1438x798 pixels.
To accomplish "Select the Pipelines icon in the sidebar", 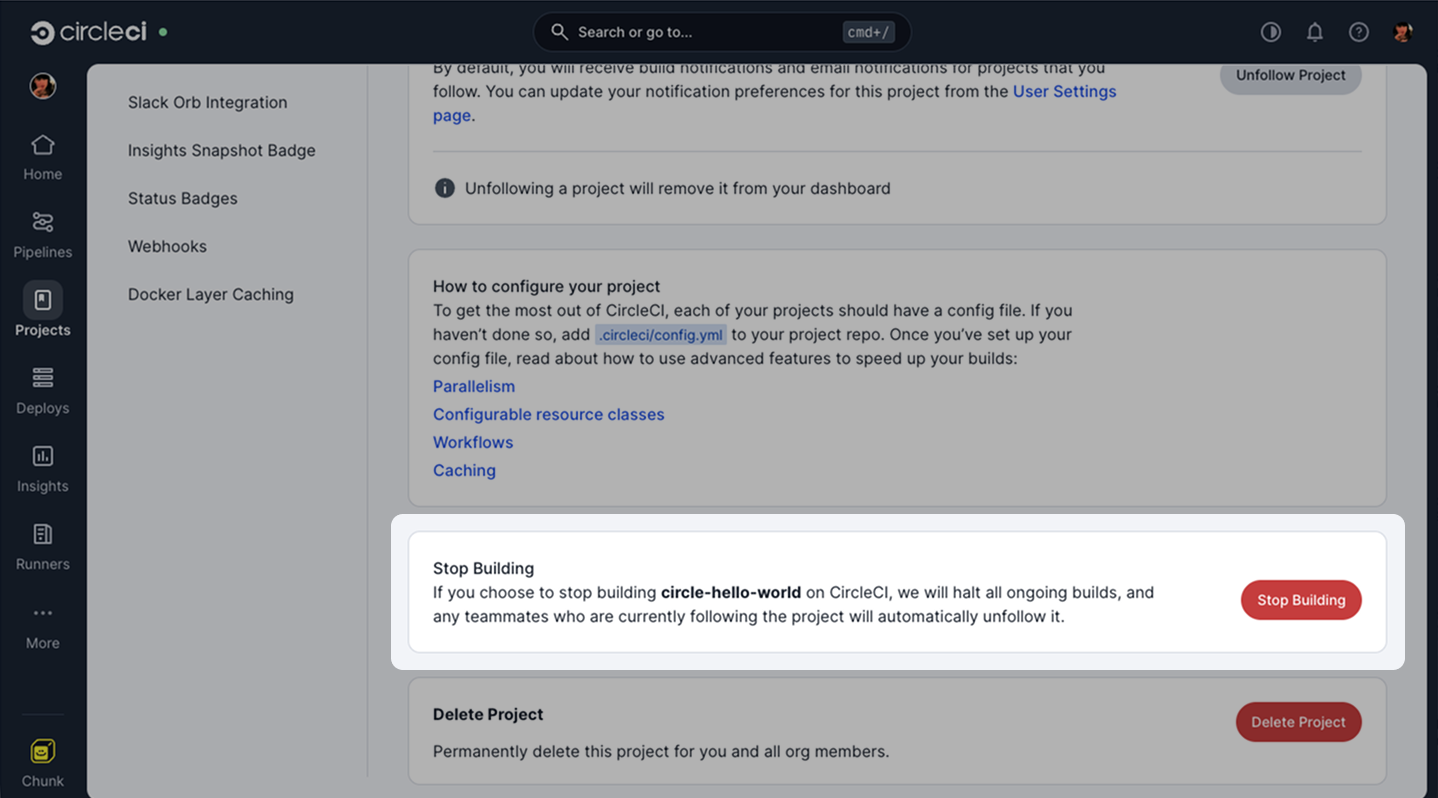I will click(x=42, y=233).
